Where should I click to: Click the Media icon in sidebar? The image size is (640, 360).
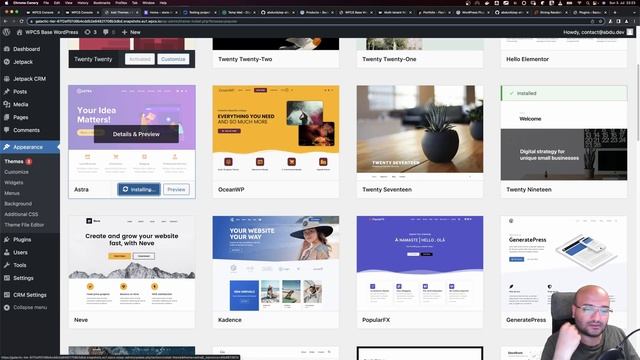pyautogui.click(x=7, y=104)
